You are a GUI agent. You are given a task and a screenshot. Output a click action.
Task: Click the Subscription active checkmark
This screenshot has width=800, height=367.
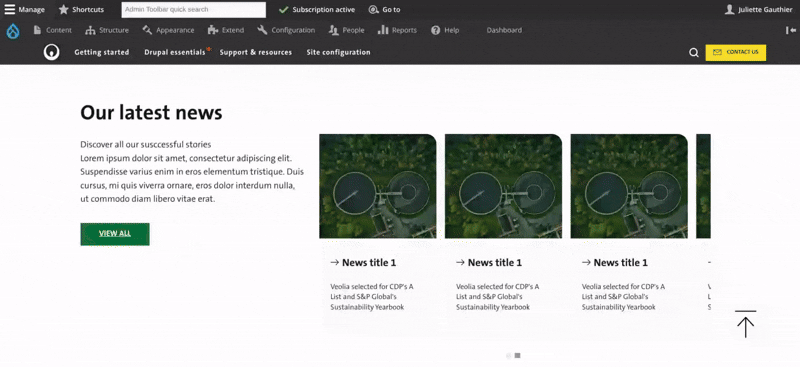(x=284, y=10)
